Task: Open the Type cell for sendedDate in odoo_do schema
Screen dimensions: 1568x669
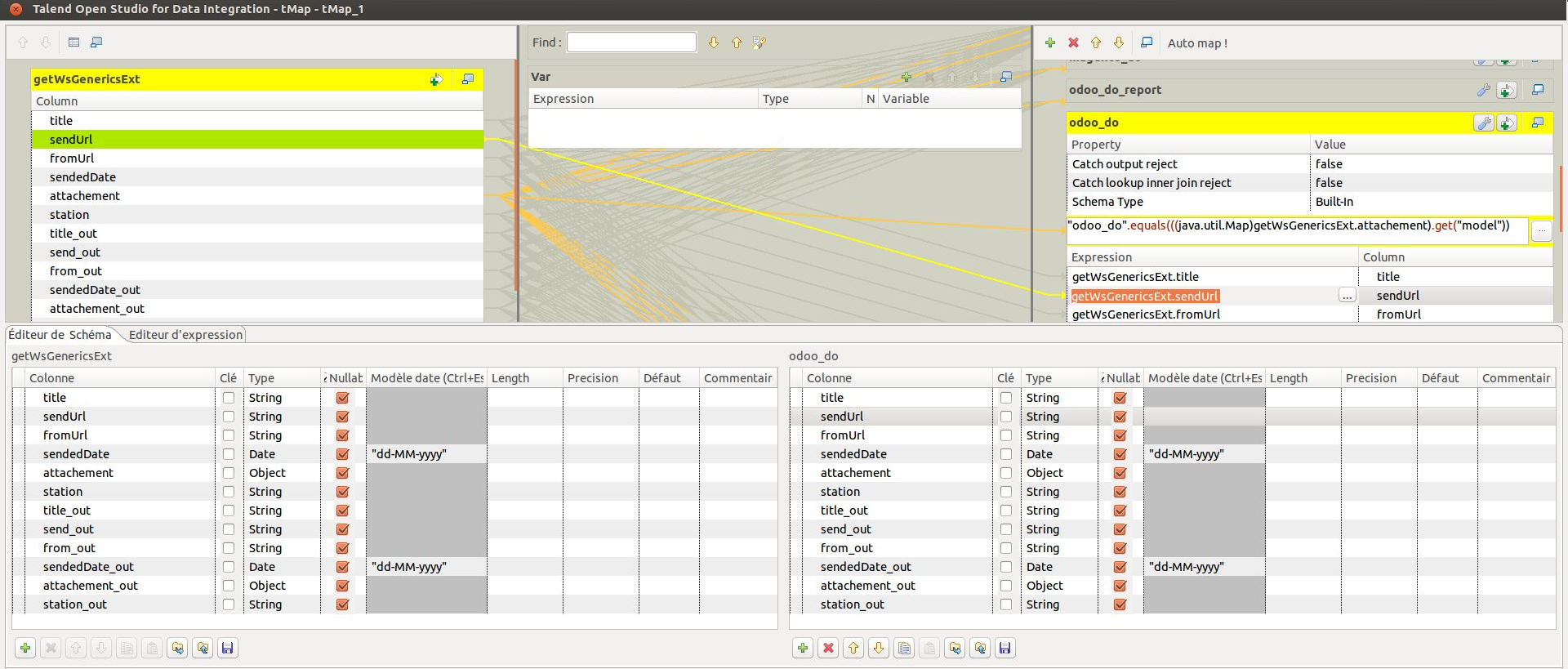Action: click(x=1059, y=454)
